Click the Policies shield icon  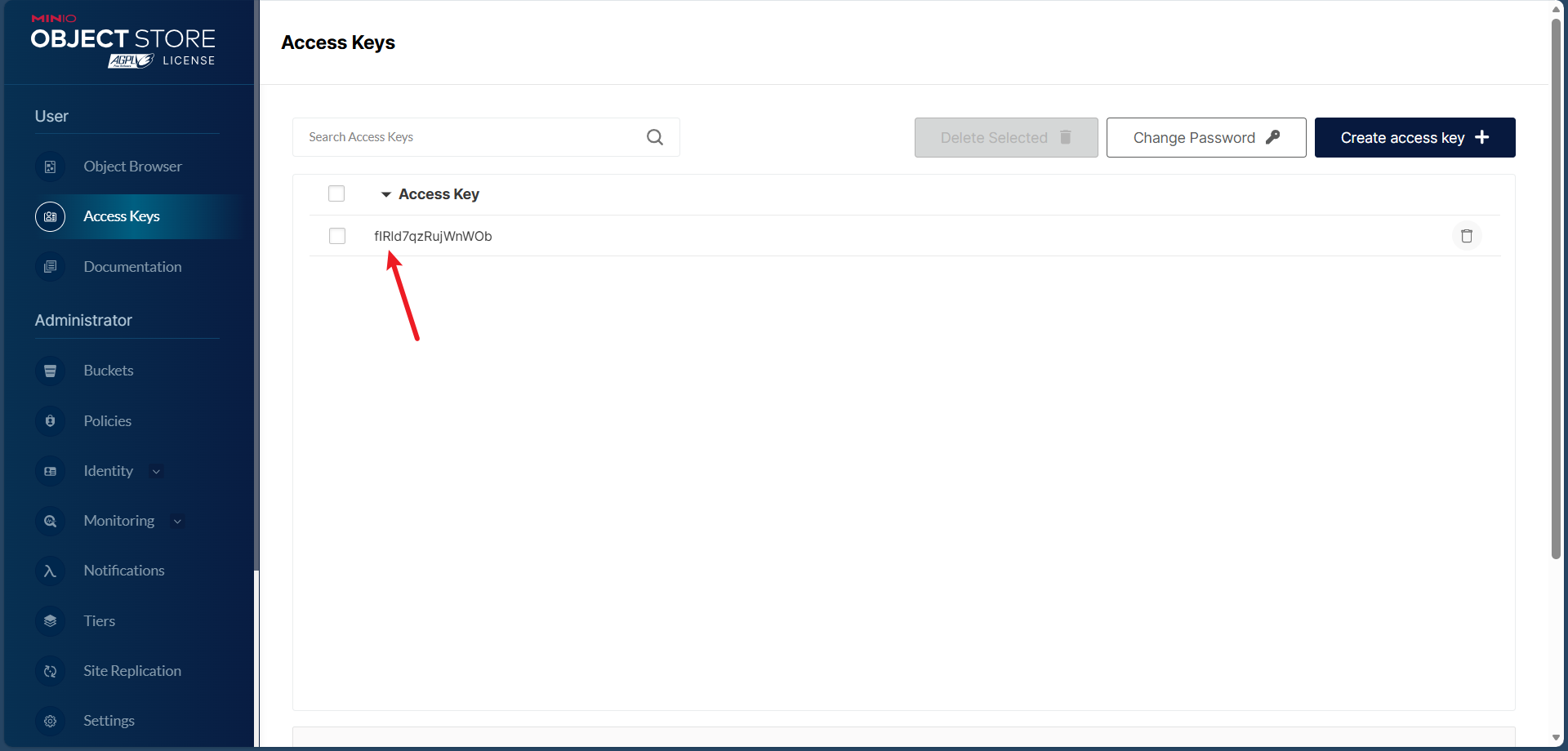pyautogui.click(x=50, y=421)
